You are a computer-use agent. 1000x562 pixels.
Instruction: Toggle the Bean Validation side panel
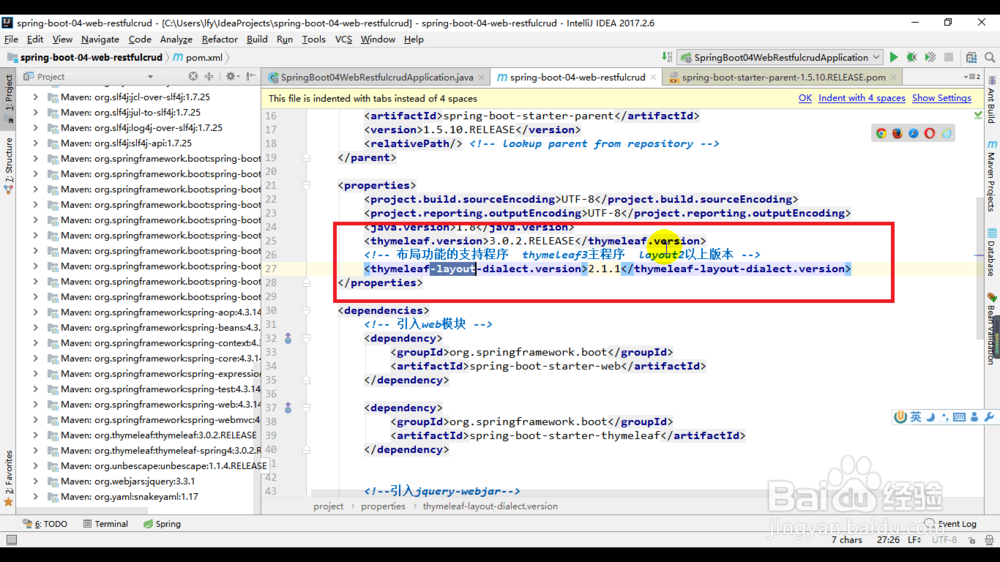pyautogui.click(x=991, y=330)
